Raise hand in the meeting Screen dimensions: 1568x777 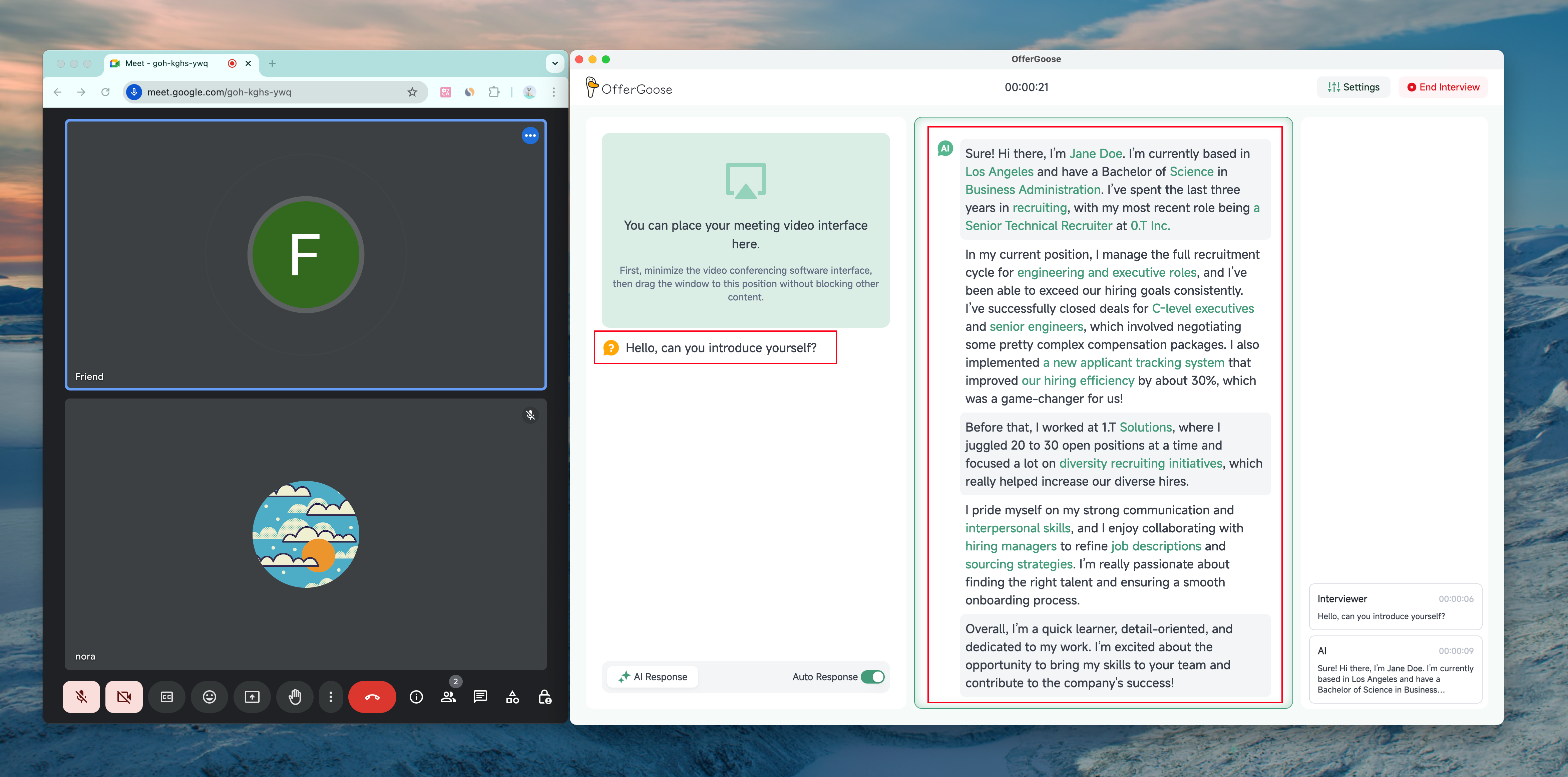(x=295, y=697)
